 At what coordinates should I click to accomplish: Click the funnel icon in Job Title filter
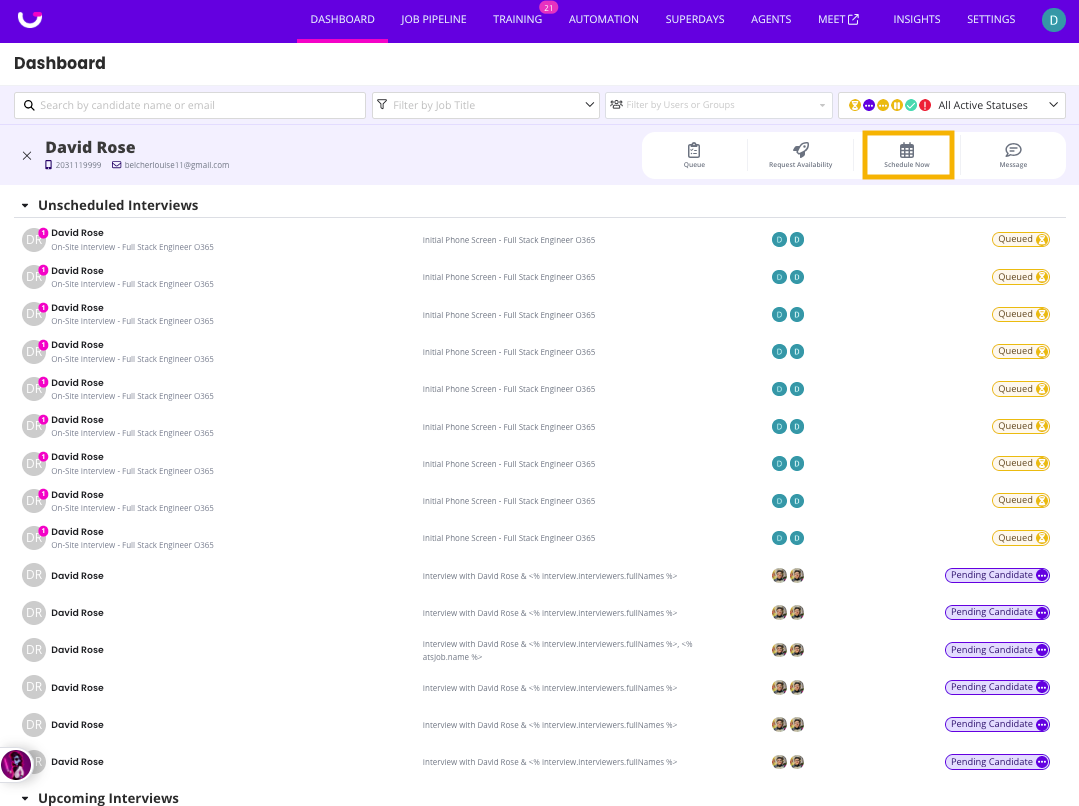[x=382, y=105]
